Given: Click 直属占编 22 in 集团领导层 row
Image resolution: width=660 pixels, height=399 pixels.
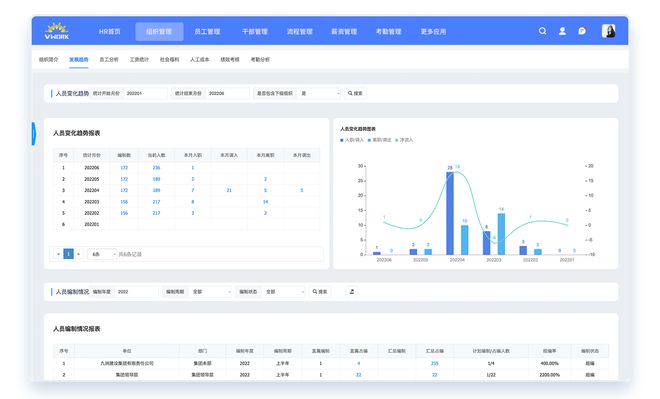Looking at the screenshot, I should point(359,375).
